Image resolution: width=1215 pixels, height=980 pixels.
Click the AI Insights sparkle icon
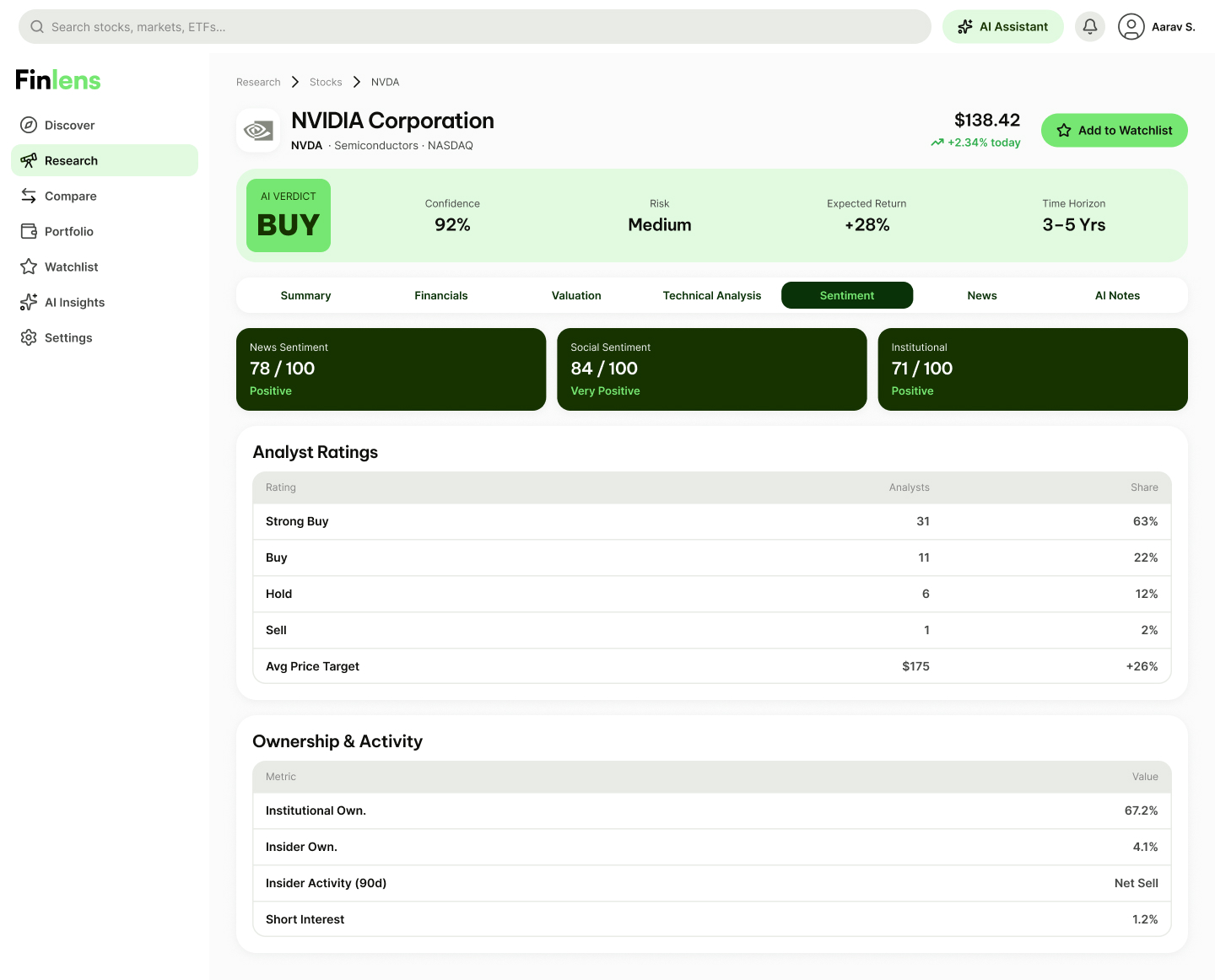(29, 302)
